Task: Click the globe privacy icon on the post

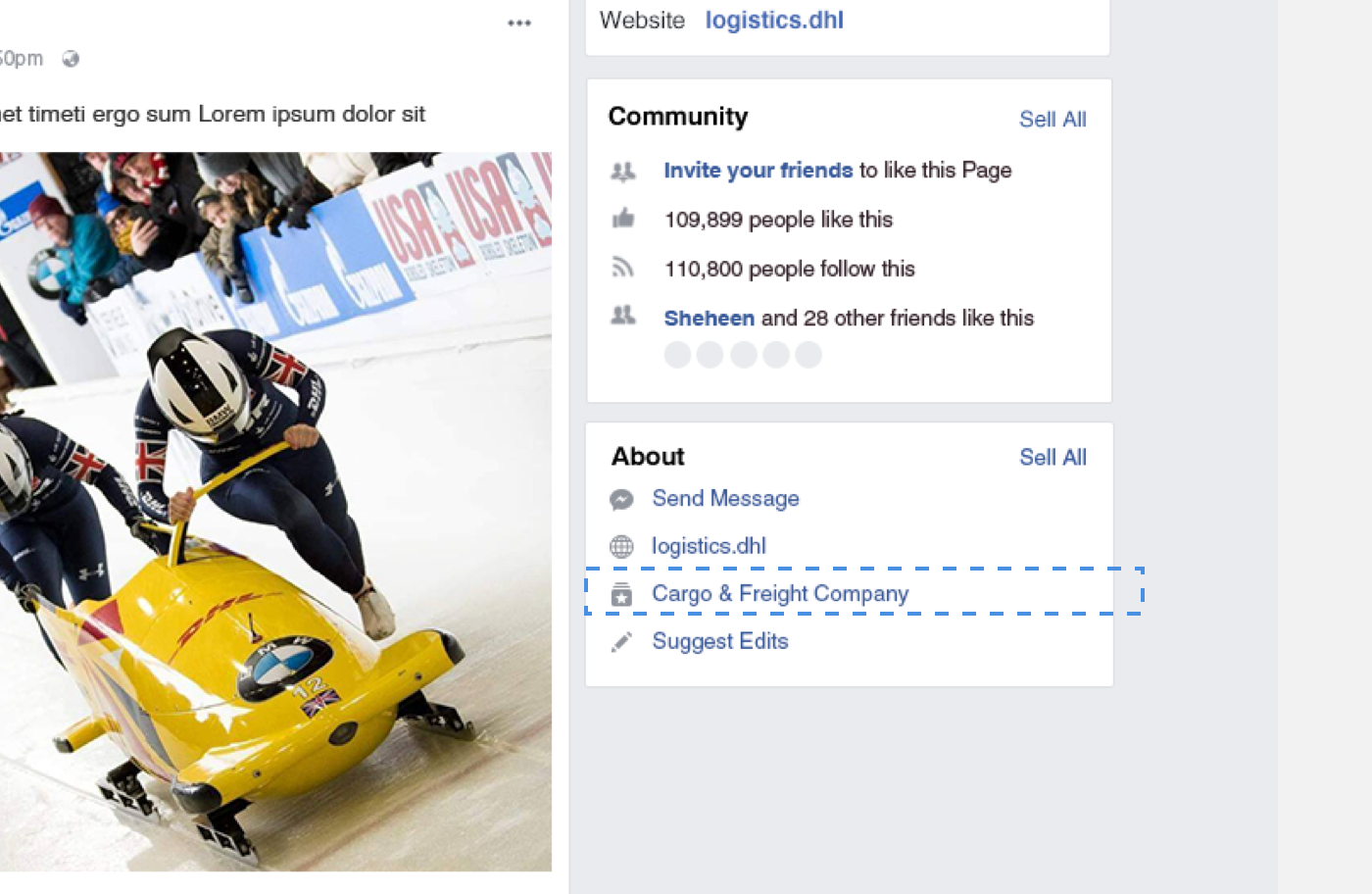Action: [x=71, y=59]
